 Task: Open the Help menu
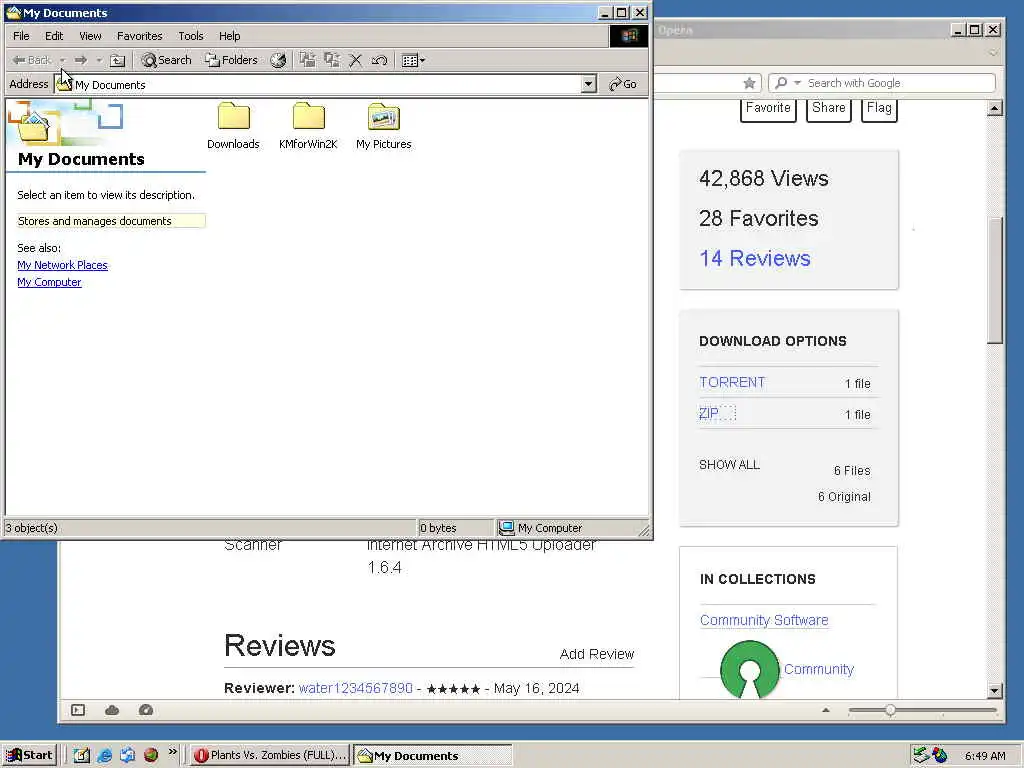[229, 36]
